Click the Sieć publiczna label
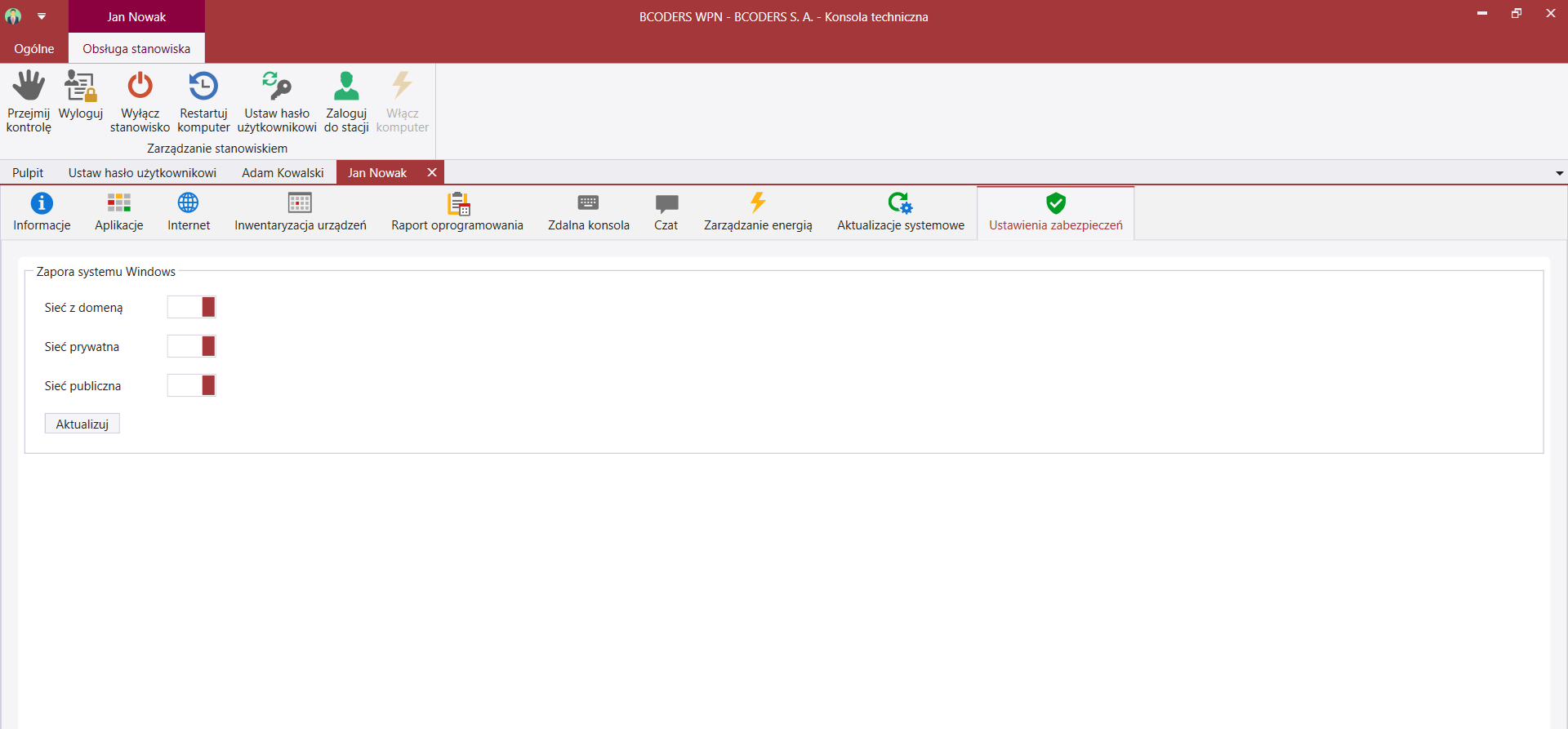The image size is (1568, 729). pyautogui.click(x=82, y=386)
